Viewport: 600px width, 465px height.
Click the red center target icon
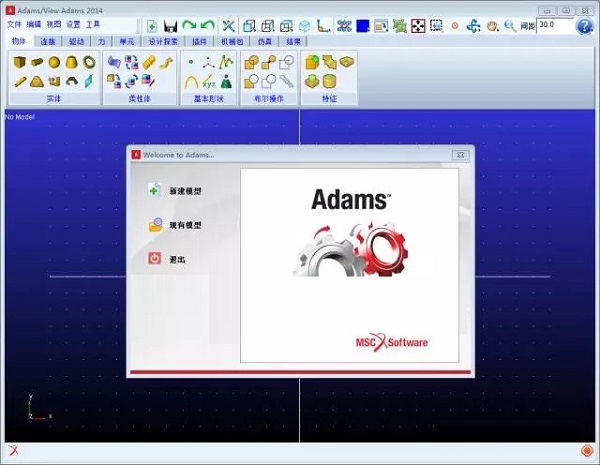(x=455, y=26)
